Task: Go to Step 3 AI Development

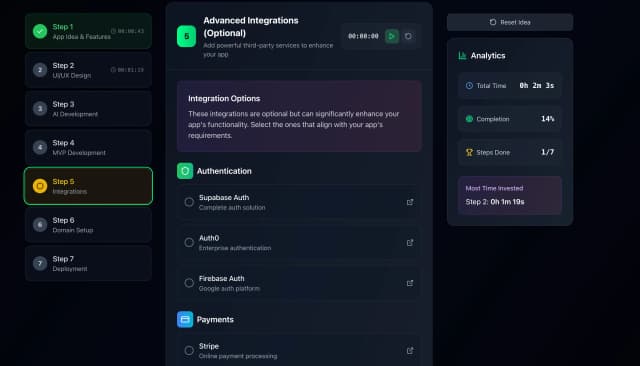Action: coord(88,109)
